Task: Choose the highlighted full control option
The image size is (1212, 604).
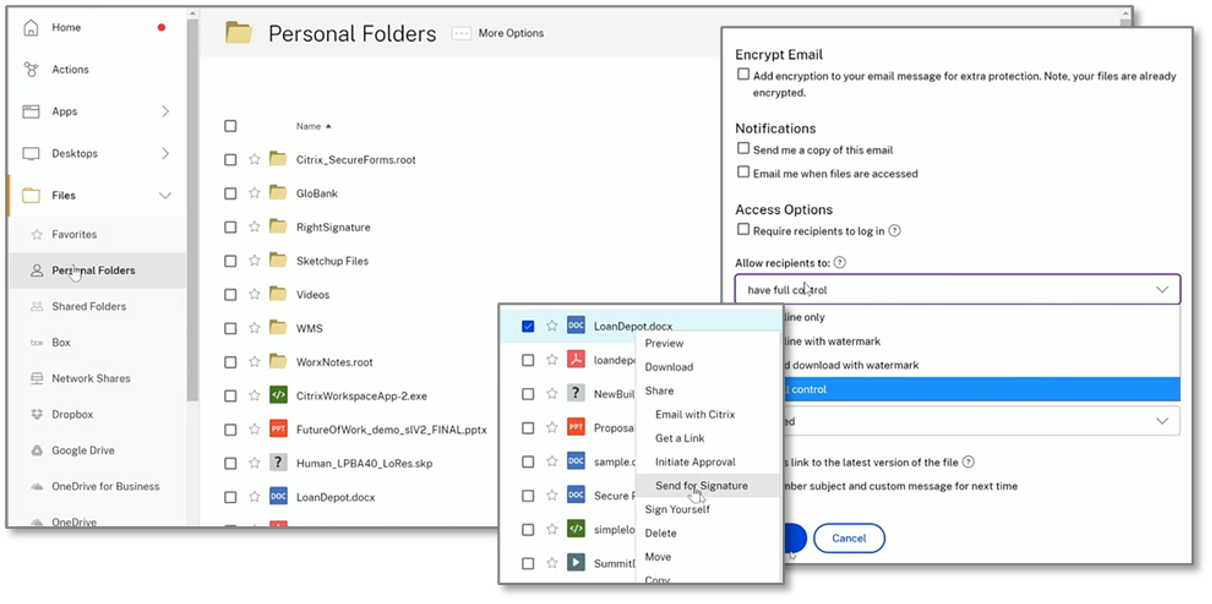Action: 958,389
